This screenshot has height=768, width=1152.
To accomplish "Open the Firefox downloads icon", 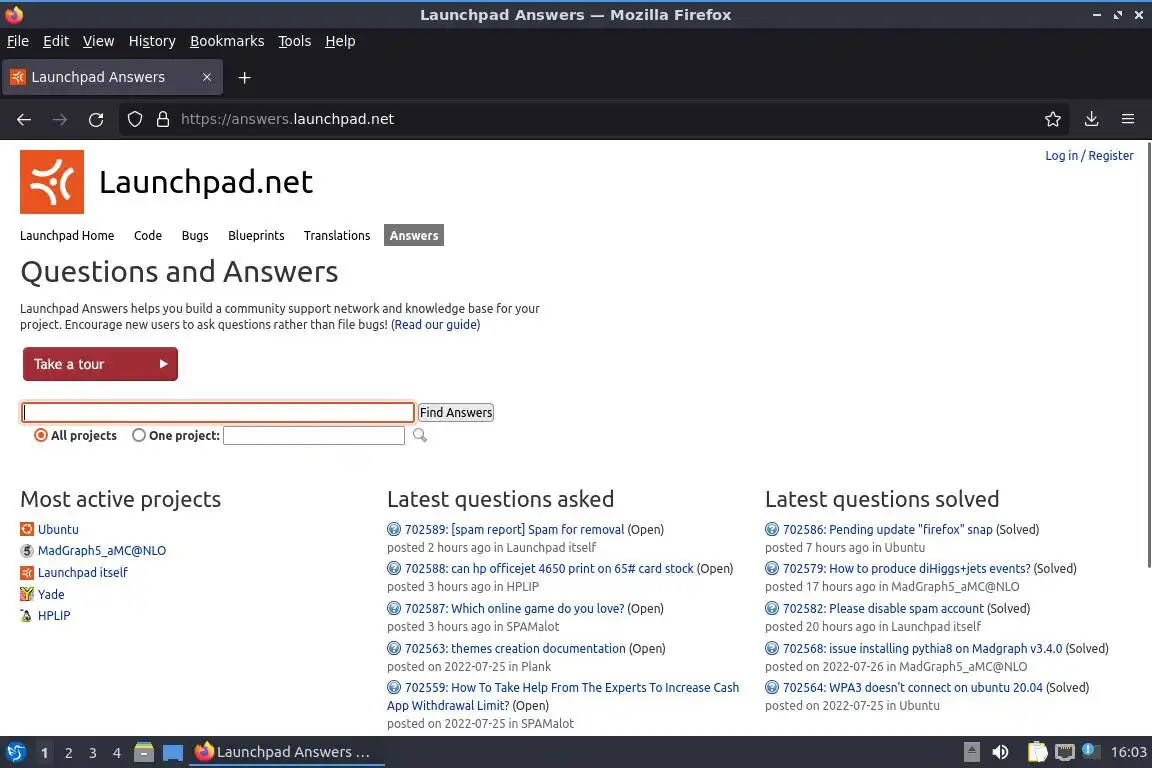I will pyautogui.click(x=1092, y=119).
